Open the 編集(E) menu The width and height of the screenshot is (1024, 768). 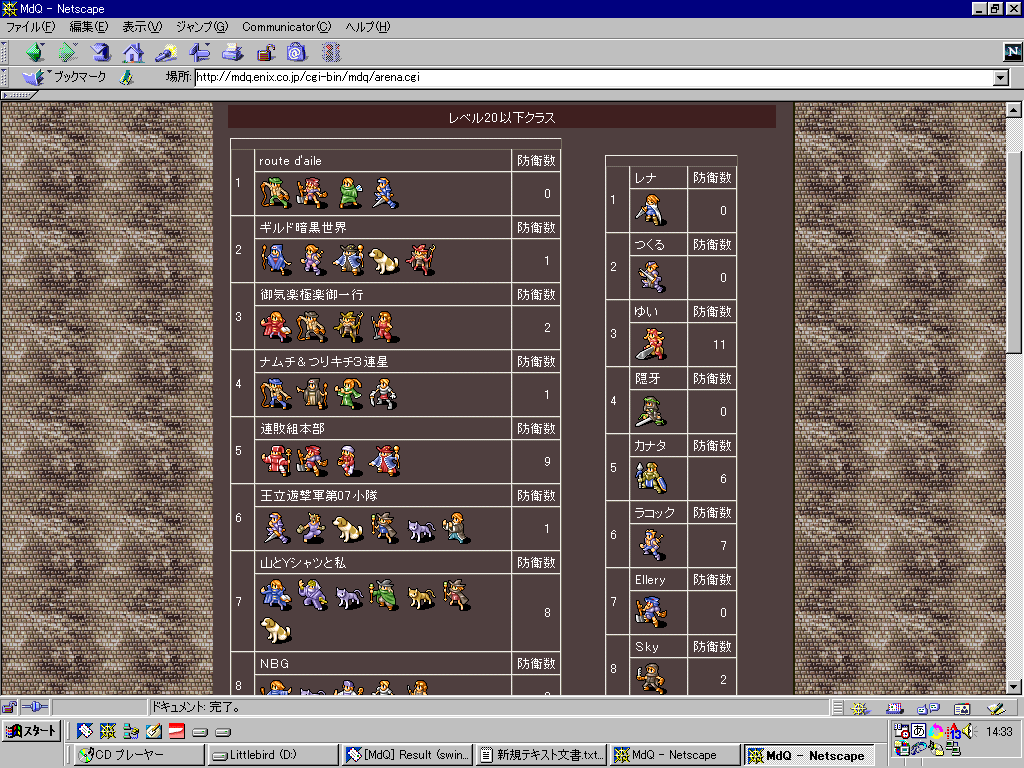89,27
